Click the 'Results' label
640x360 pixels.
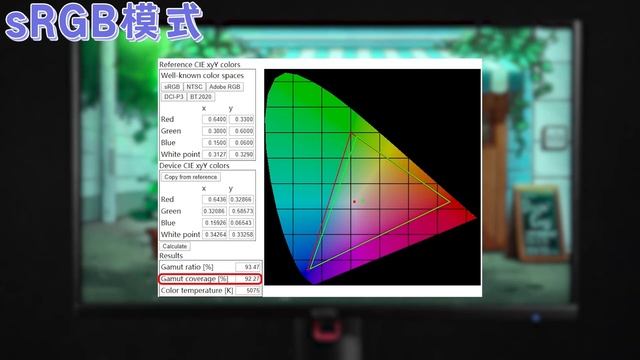coord(171,256)
